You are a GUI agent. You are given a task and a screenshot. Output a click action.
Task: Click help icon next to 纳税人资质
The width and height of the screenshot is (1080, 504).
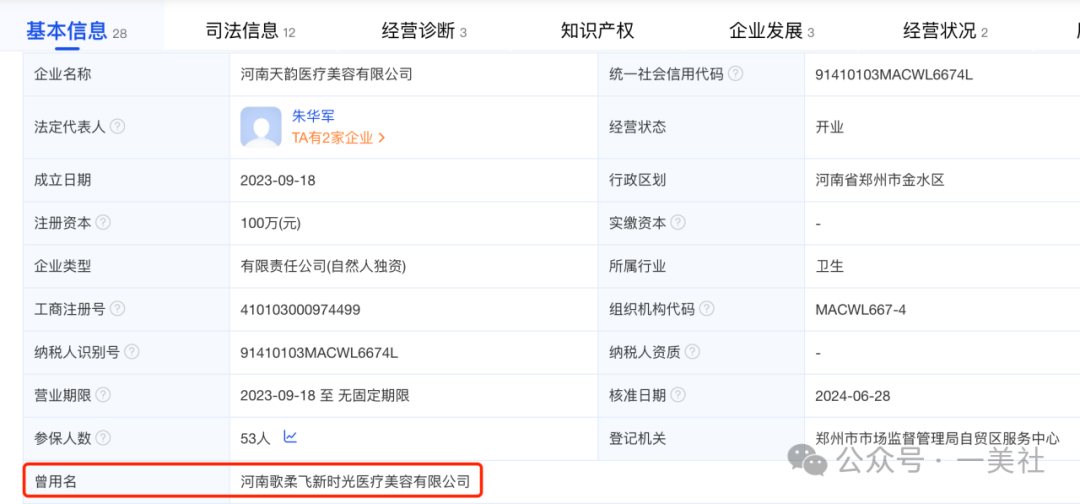coord(692,353)
